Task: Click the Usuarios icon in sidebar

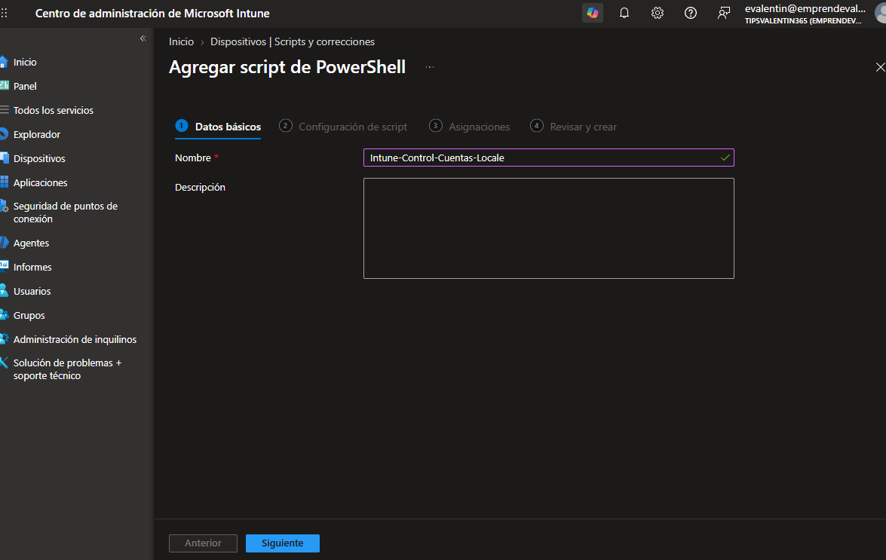Action: click(4, 290)
